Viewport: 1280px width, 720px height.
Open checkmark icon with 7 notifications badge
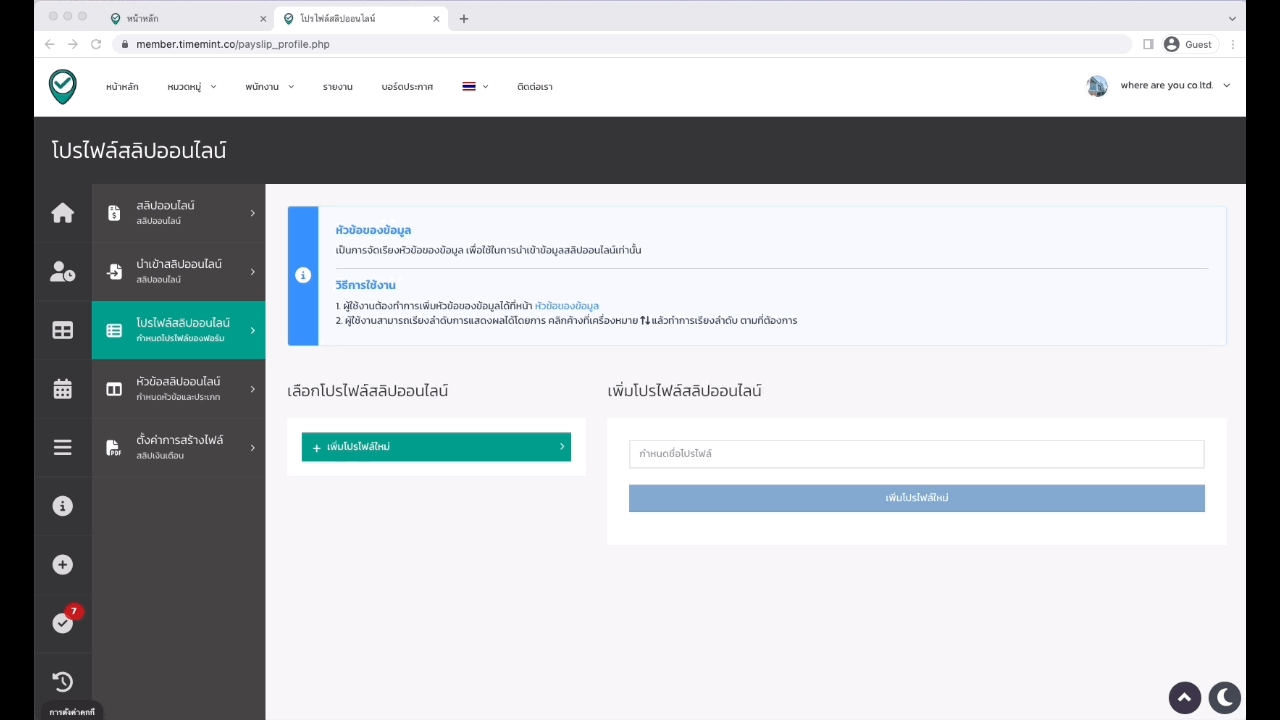coord(62,623)
